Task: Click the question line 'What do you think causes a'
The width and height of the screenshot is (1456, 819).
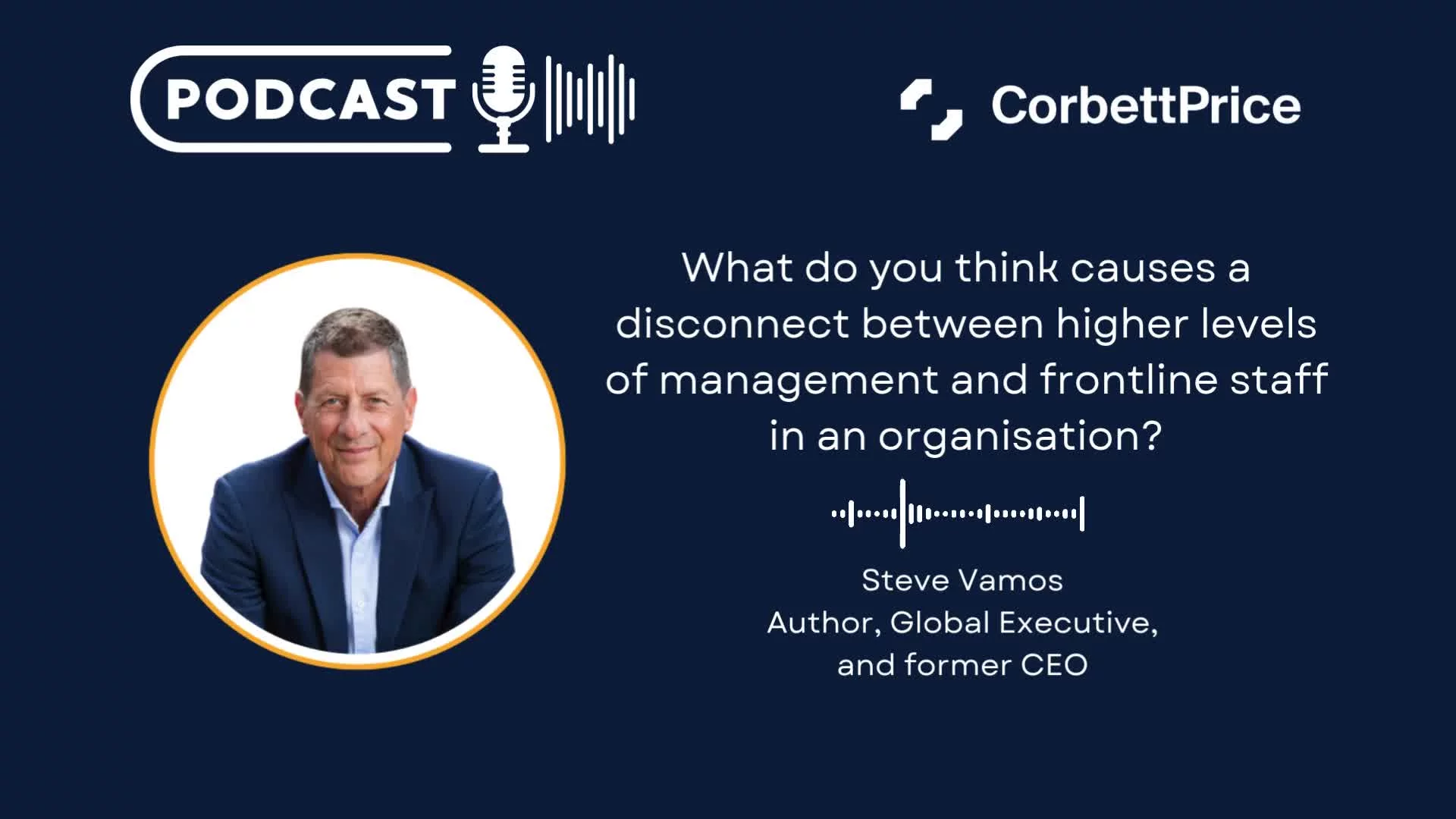Action: [x=965, y=268]
